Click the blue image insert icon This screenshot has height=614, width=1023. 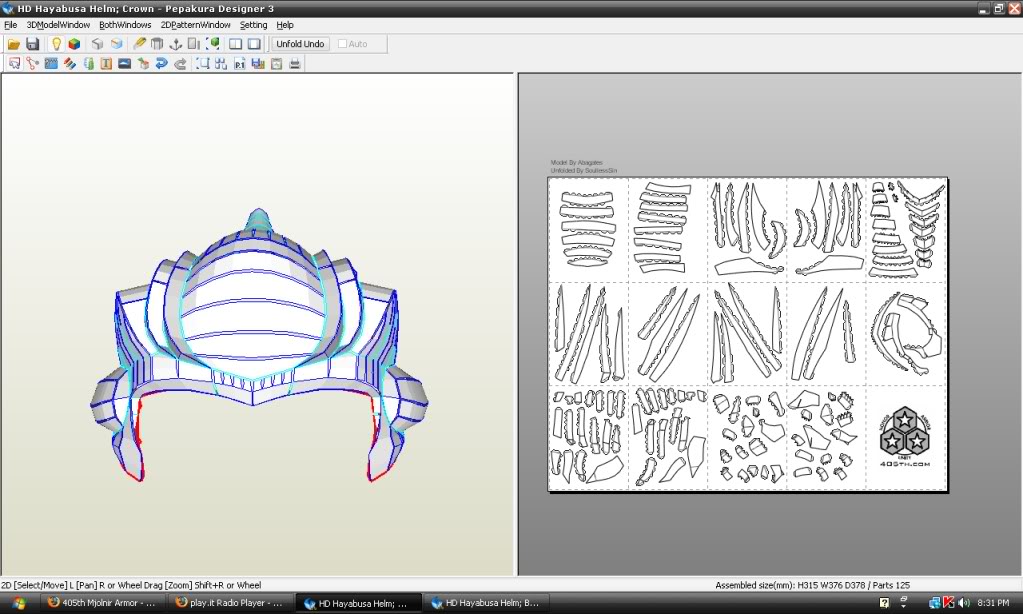125,63
